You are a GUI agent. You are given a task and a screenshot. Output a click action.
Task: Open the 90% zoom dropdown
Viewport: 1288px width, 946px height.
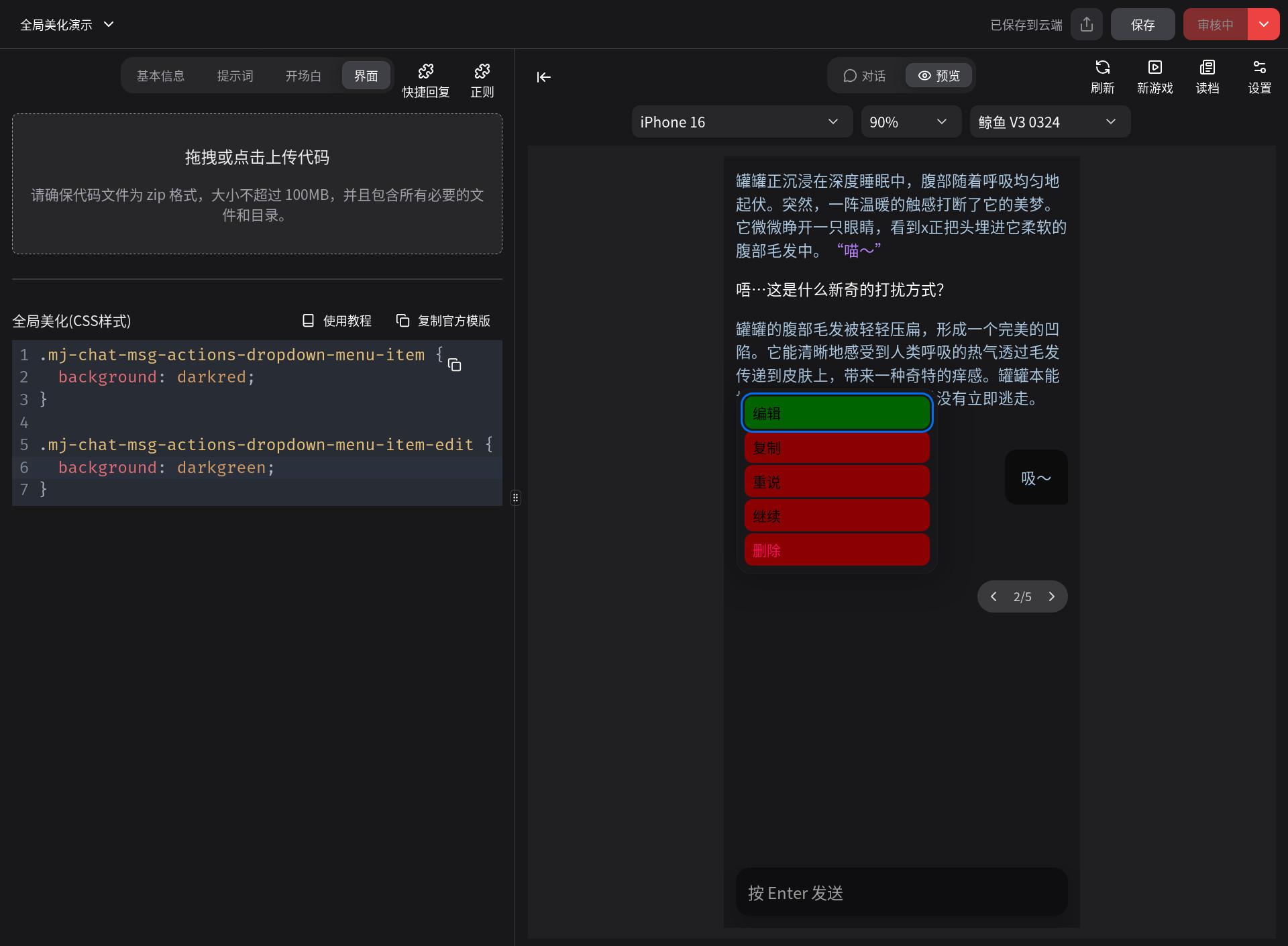[910, 122]
